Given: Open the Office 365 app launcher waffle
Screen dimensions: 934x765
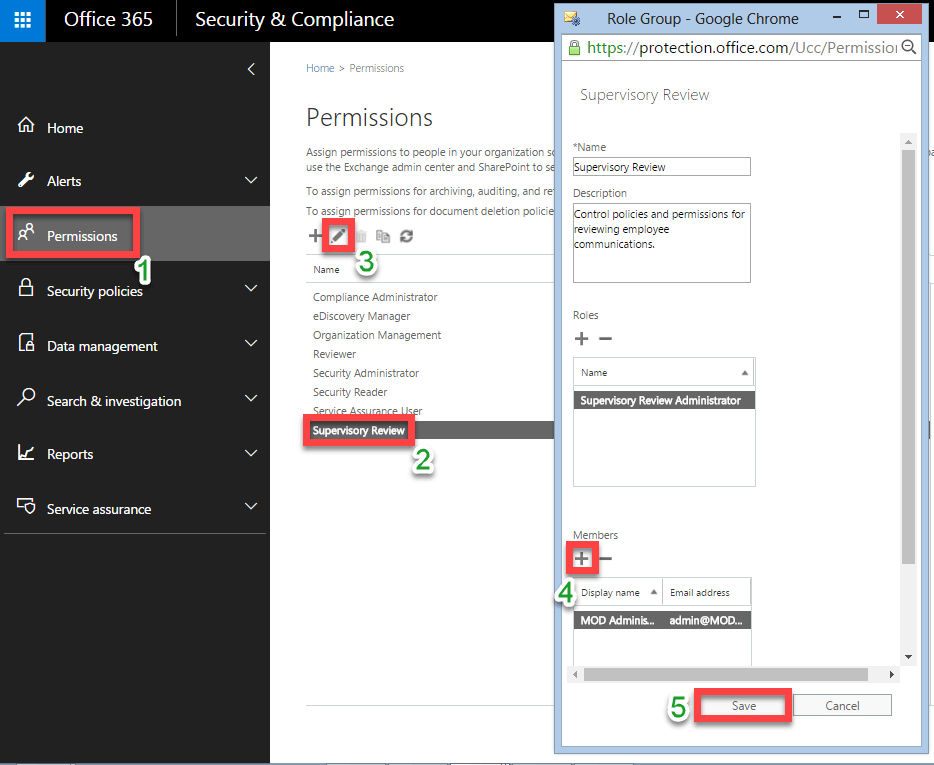Looking at the screenshot, I should pos(22,20).
